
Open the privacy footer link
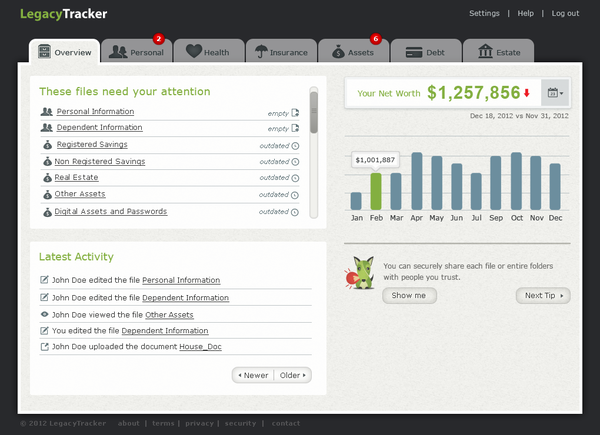pos(199,423)
